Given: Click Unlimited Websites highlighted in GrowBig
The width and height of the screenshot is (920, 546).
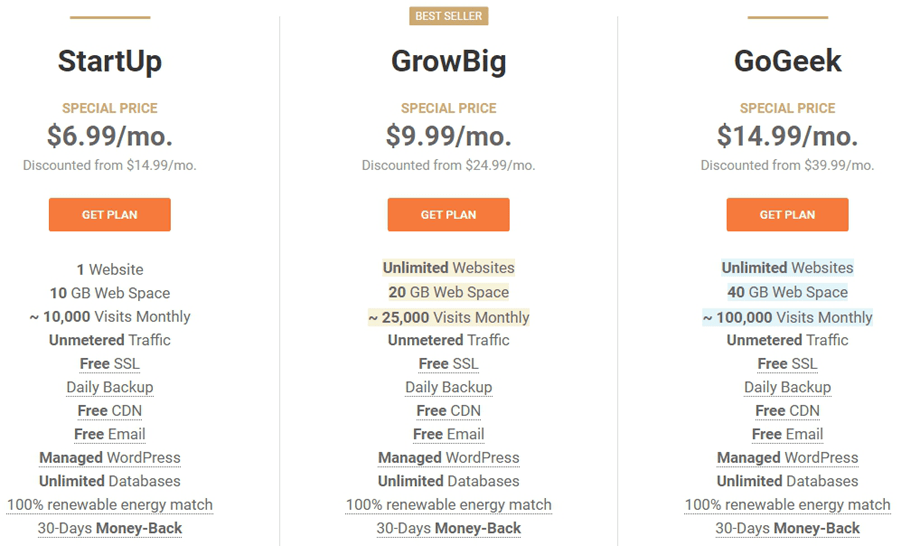Looking at the screenshot, I should 448,267.
